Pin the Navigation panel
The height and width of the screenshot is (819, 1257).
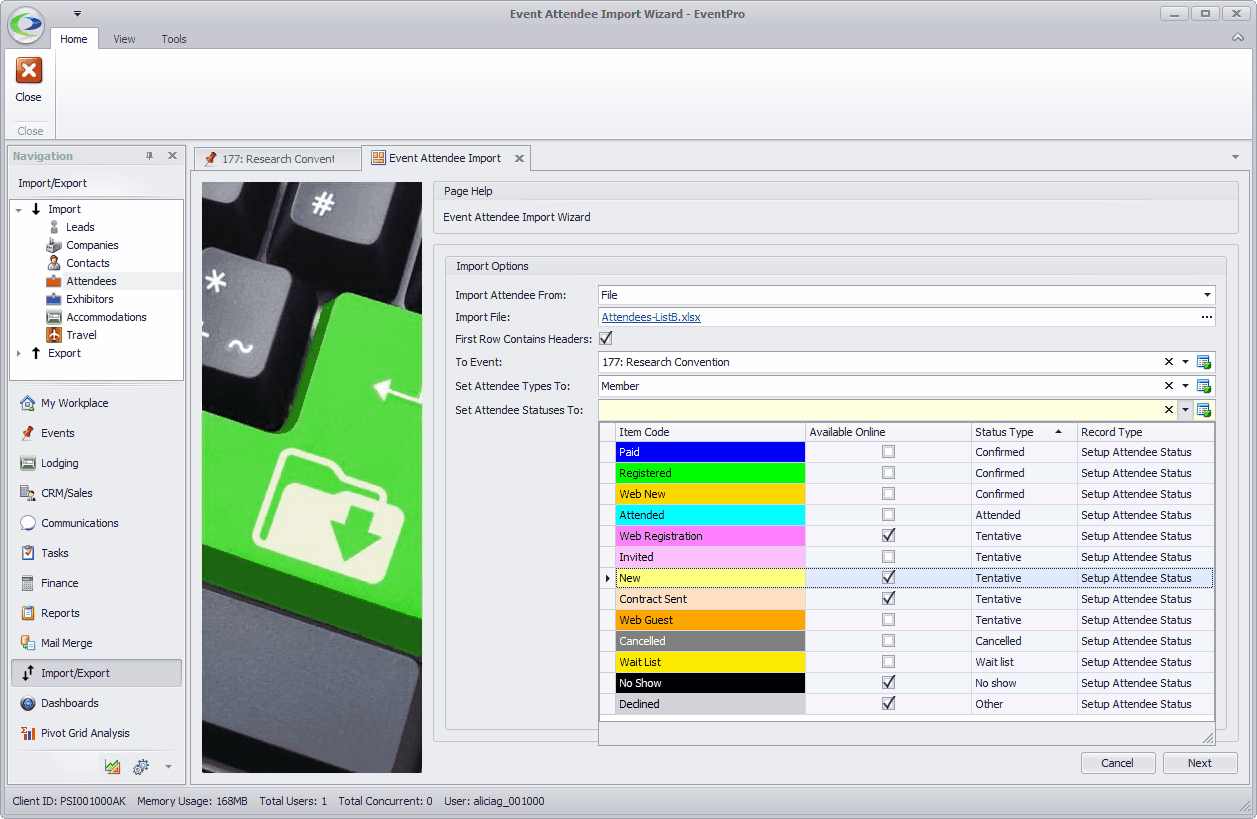150,156
